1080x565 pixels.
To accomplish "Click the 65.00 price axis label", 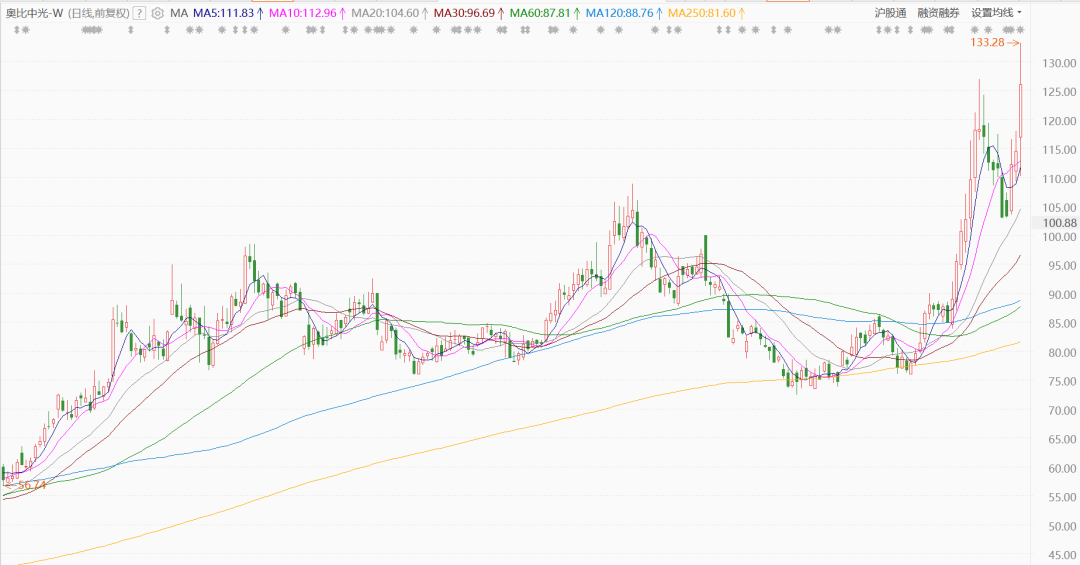I will coord(1061,439).
